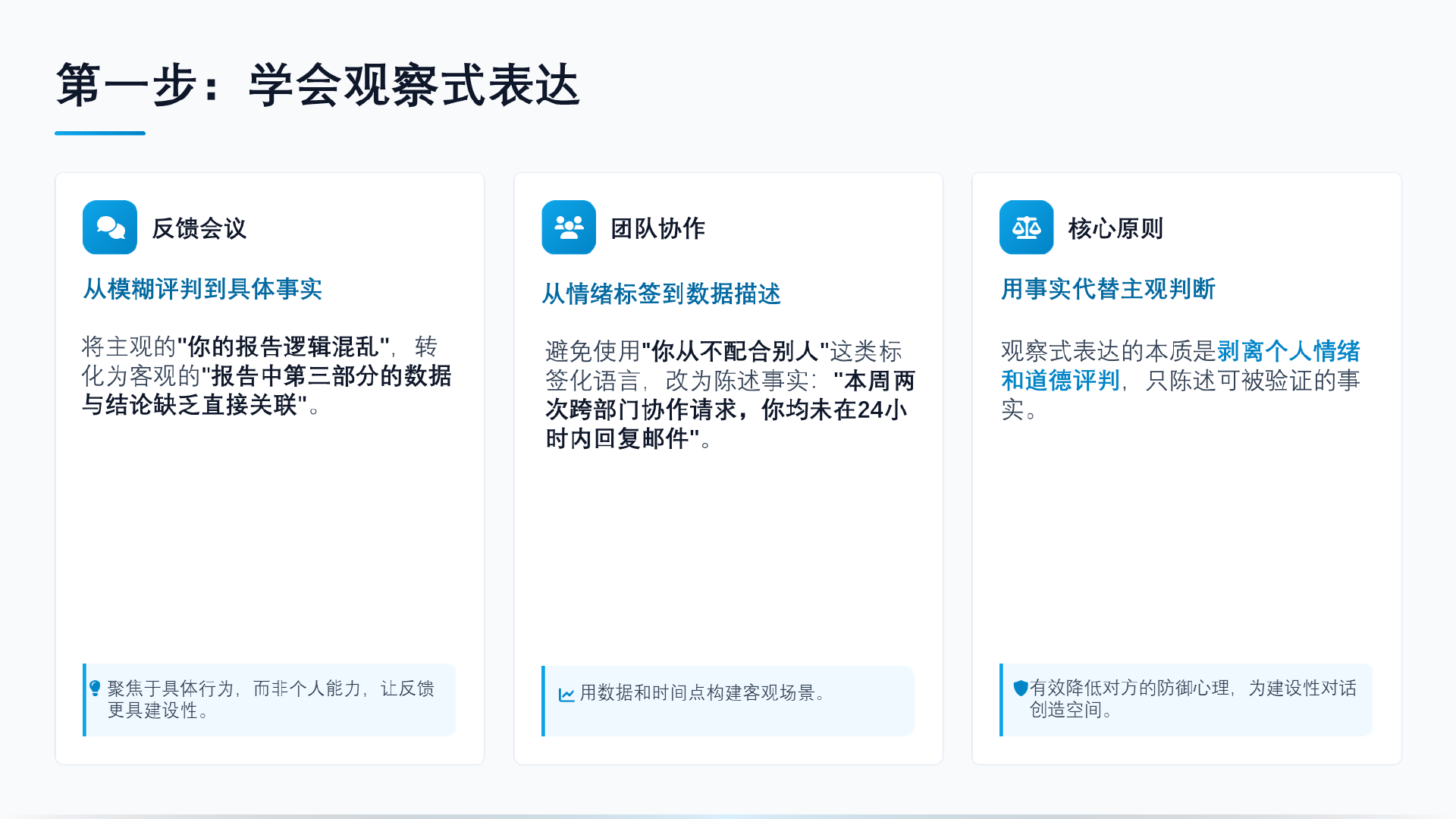Click the 聚焦于具体行为 callout box

tap(269, 700)
